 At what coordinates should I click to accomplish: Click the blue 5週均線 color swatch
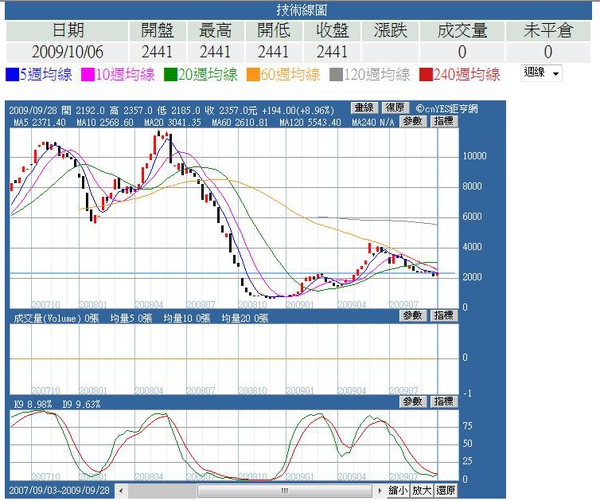coord(12,75)
